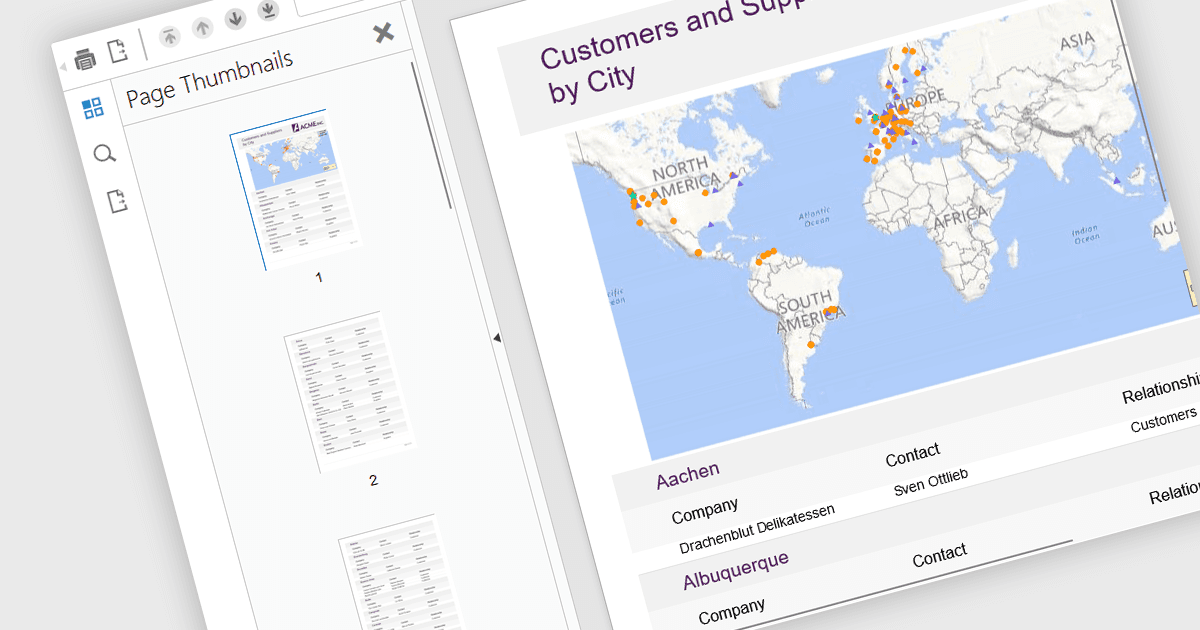1200x630 pixels.
Task: Click 'Drachenblut Delikatessen' company cell
Action: (756, 529)
